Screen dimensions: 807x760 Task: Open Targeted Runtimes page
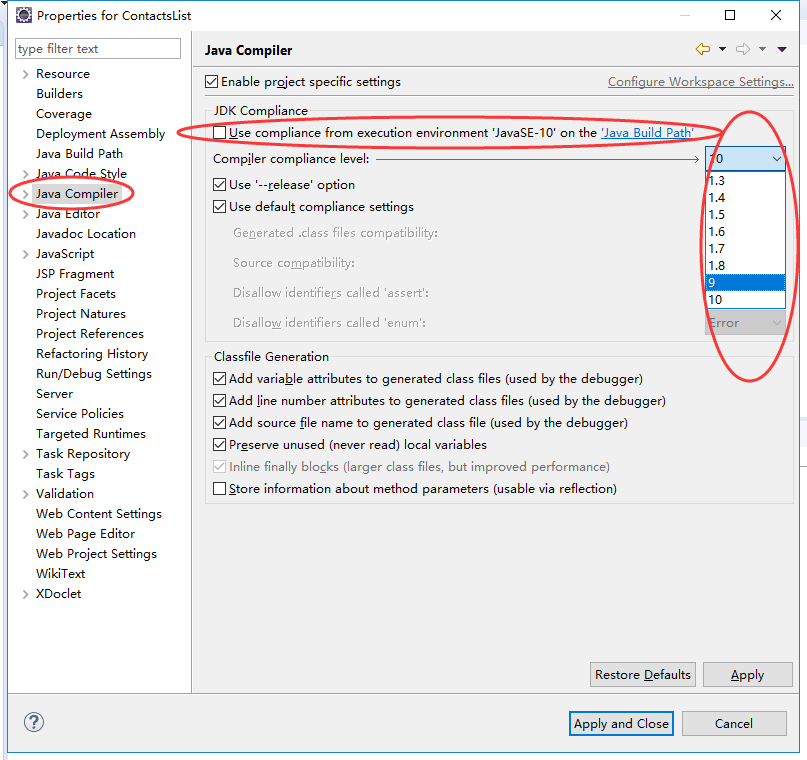click(x=91, y=434)
